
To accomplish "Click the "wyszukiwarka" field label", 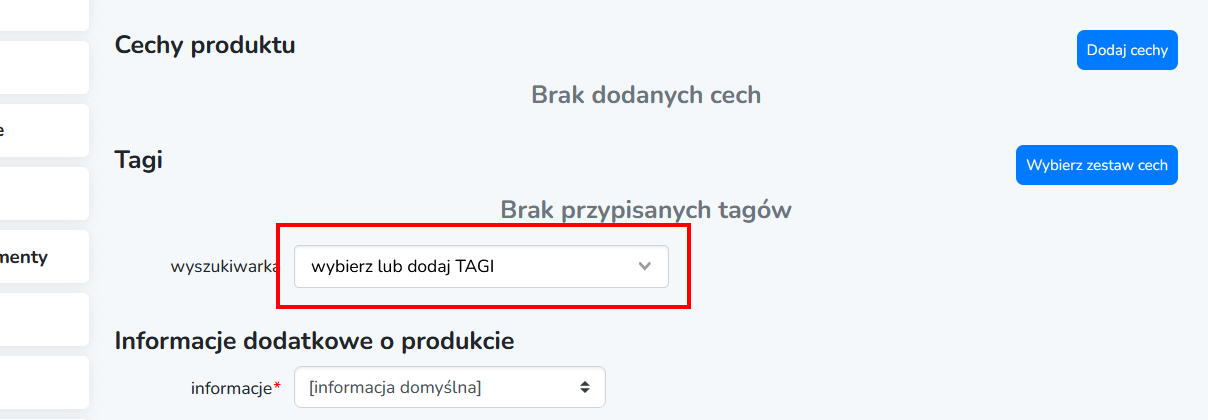I will pos(223,267).
